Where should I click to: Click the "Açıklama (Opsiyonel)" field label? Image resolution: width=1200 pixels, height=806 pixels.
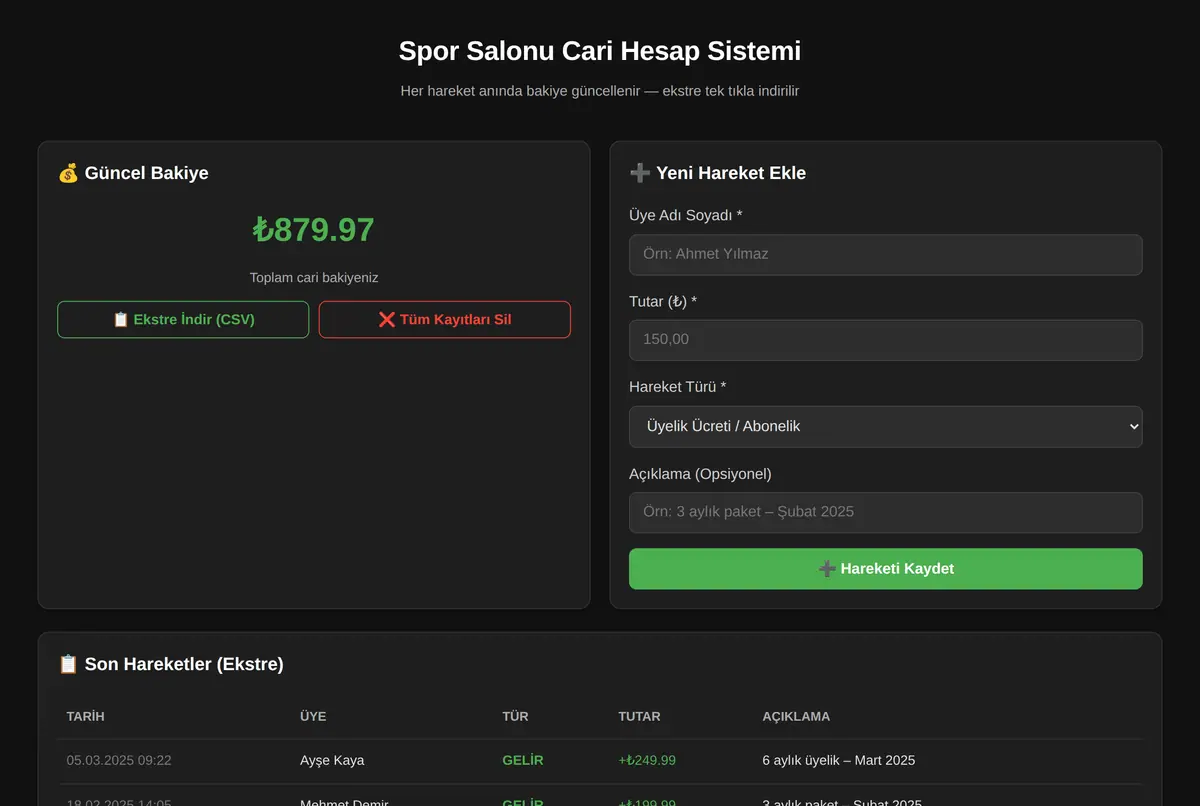point(700,474)
